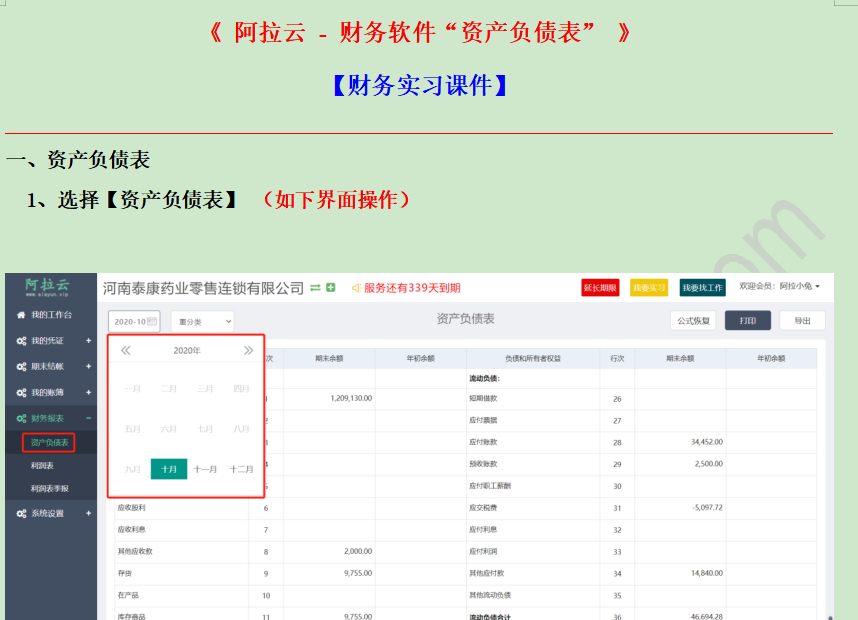Click the 在产品 row label
This screenshot has height=620, width=858.
(x=128, y=595)
